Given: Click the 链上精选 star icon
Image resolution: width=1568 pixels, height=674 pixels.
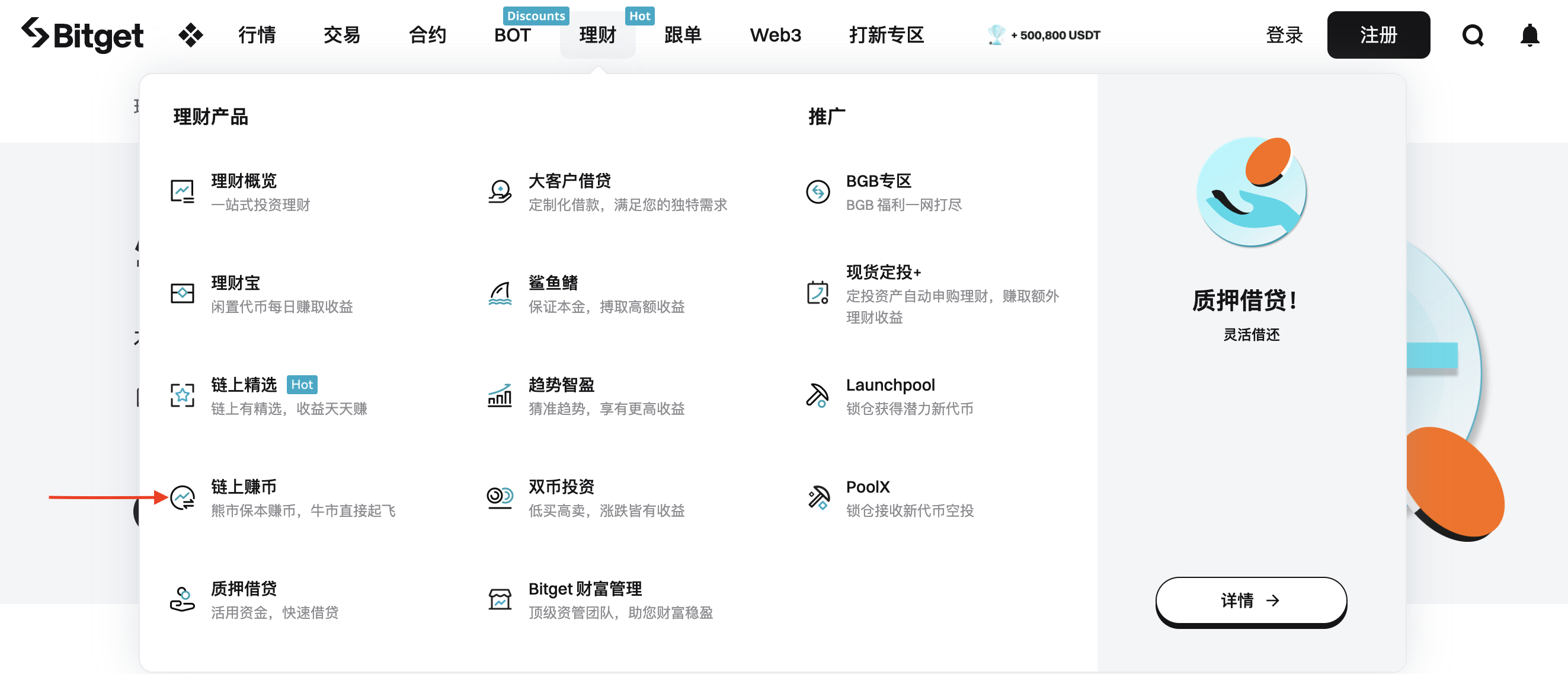Looking at the screenshot, I should pos(182,396).
